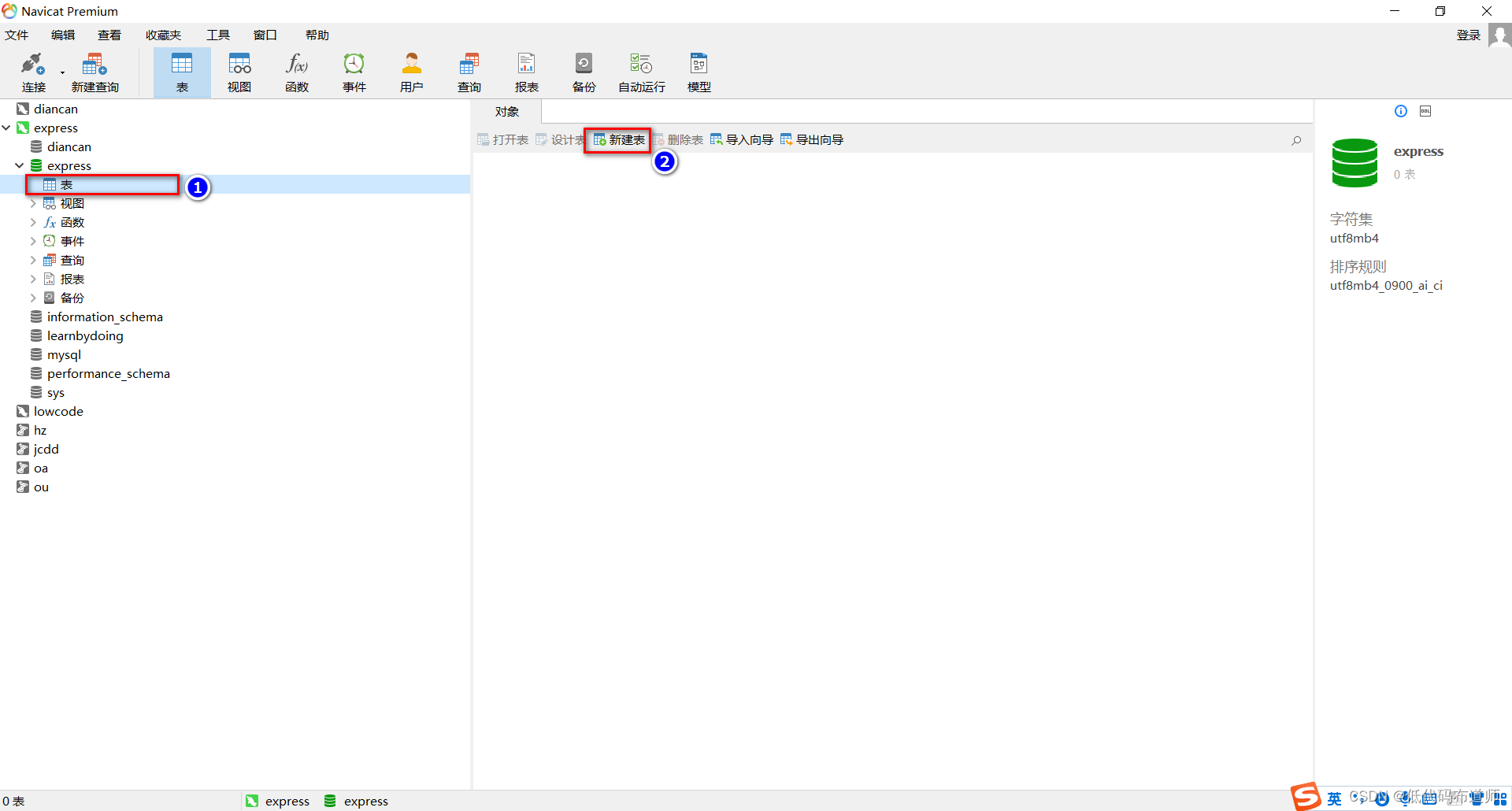Expand the 事件 tree node

(x=33, y=241)
